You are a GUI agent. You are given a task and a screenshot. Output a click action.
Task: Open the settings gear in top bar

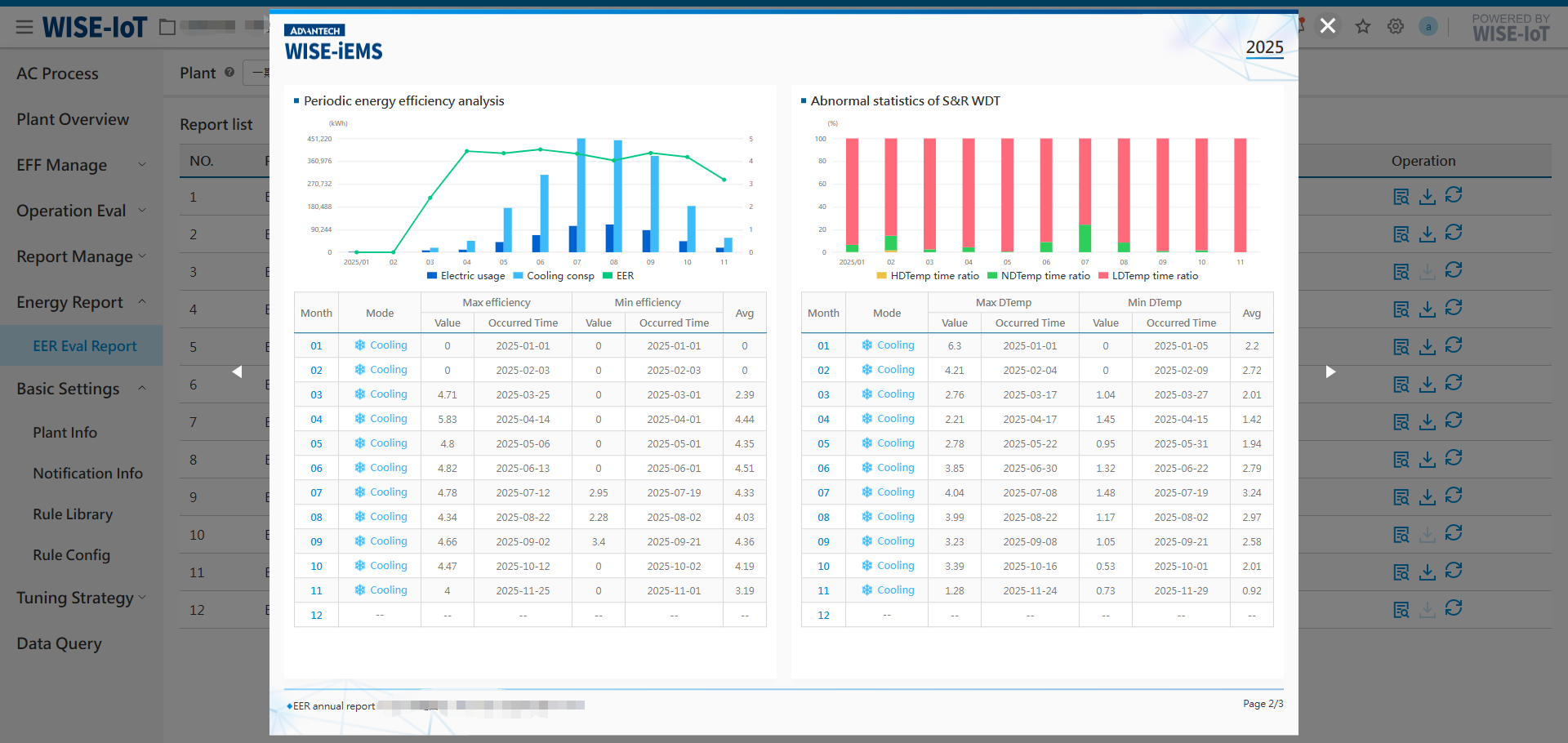(1396, 27)
